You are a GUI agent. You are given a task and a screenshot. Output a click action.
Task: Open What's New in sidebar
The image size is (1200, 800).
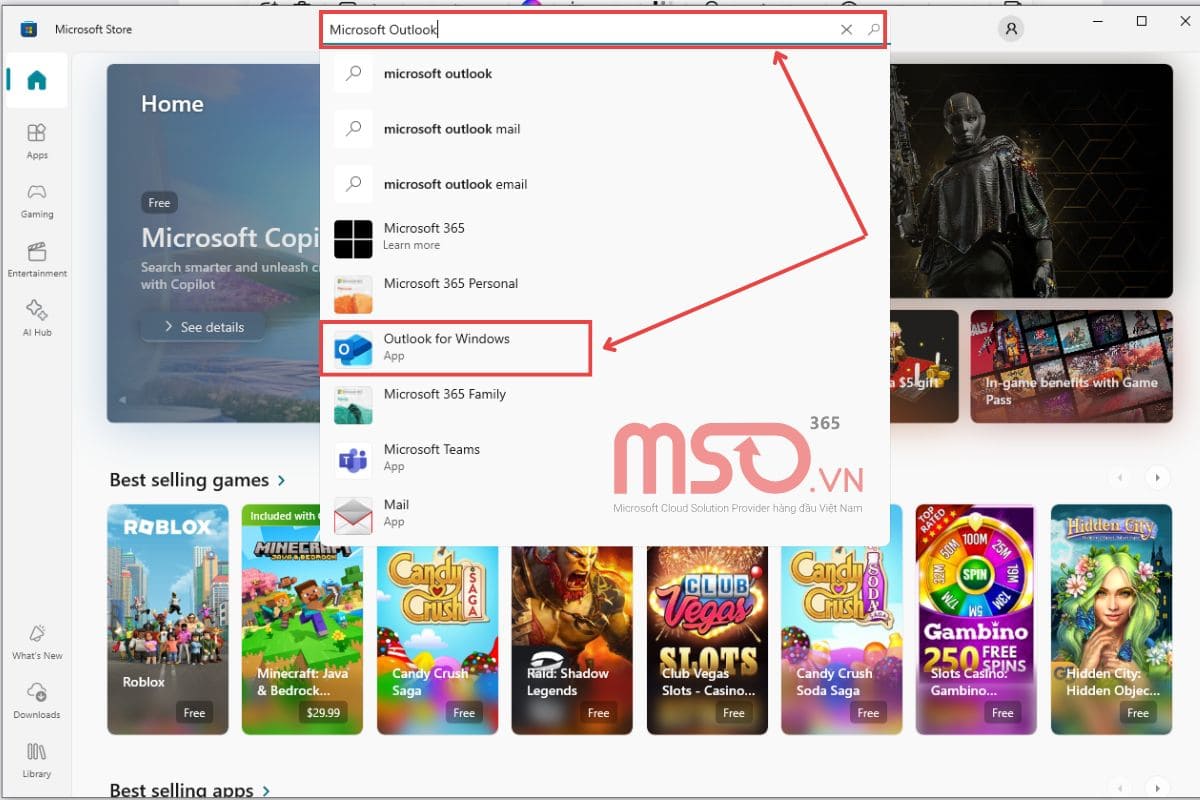(x=37, y=641)
